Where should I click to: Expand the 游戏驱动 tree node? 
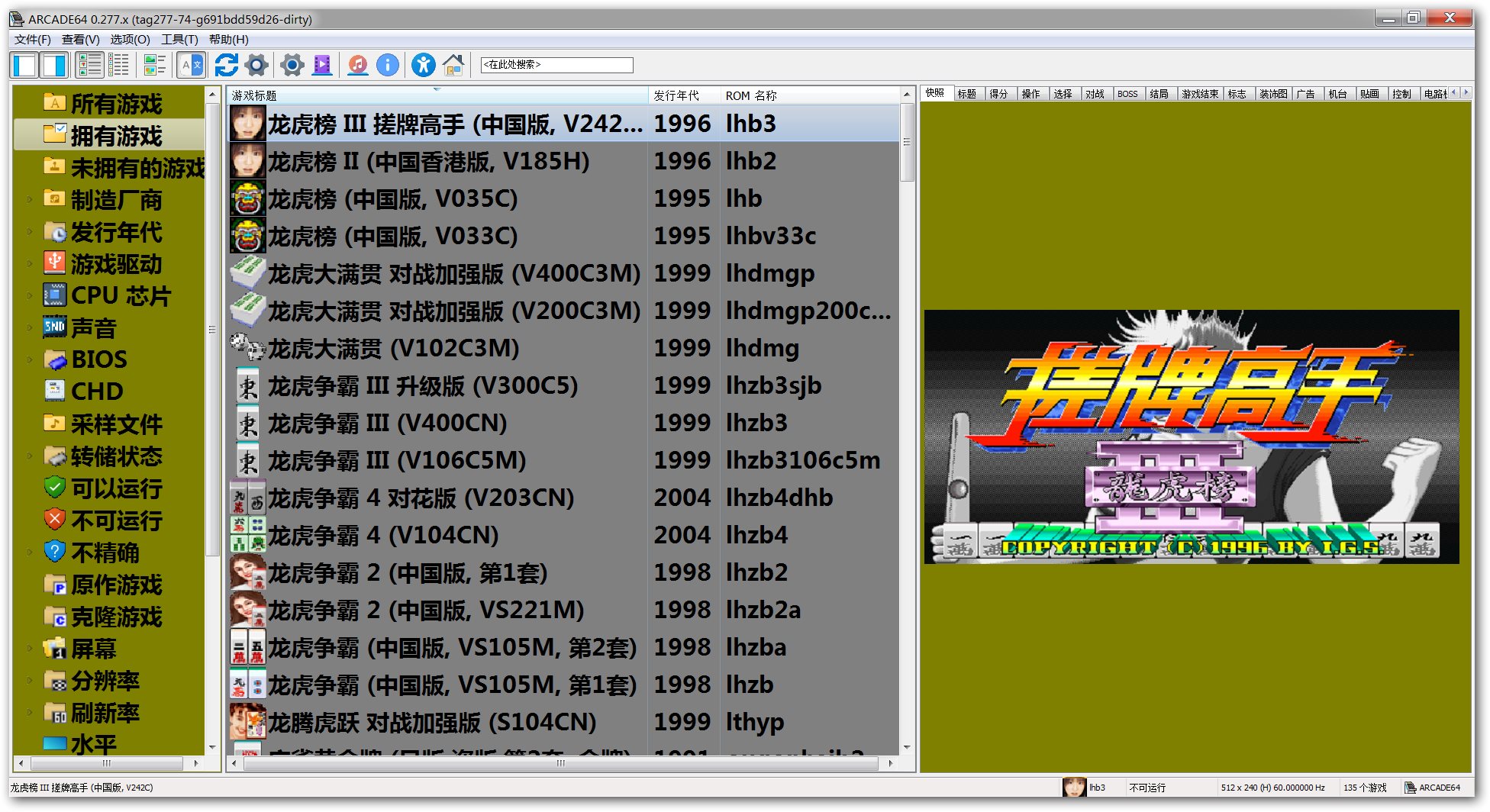point(30,264)
